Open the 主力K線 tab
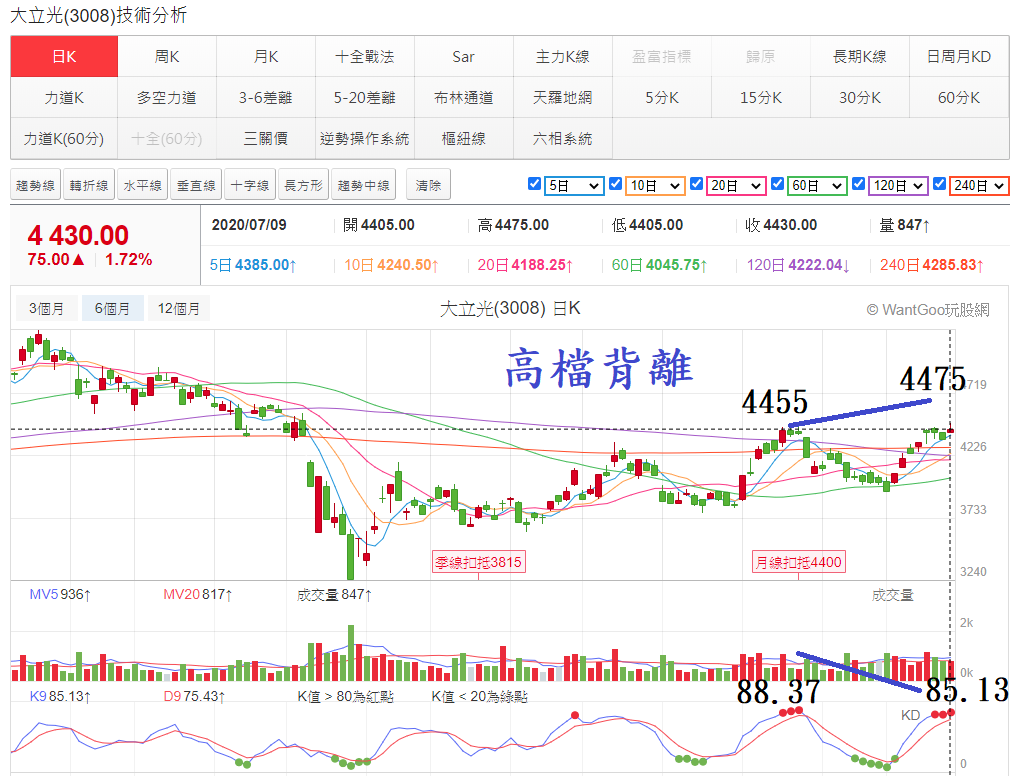 (x=562, y=56)
